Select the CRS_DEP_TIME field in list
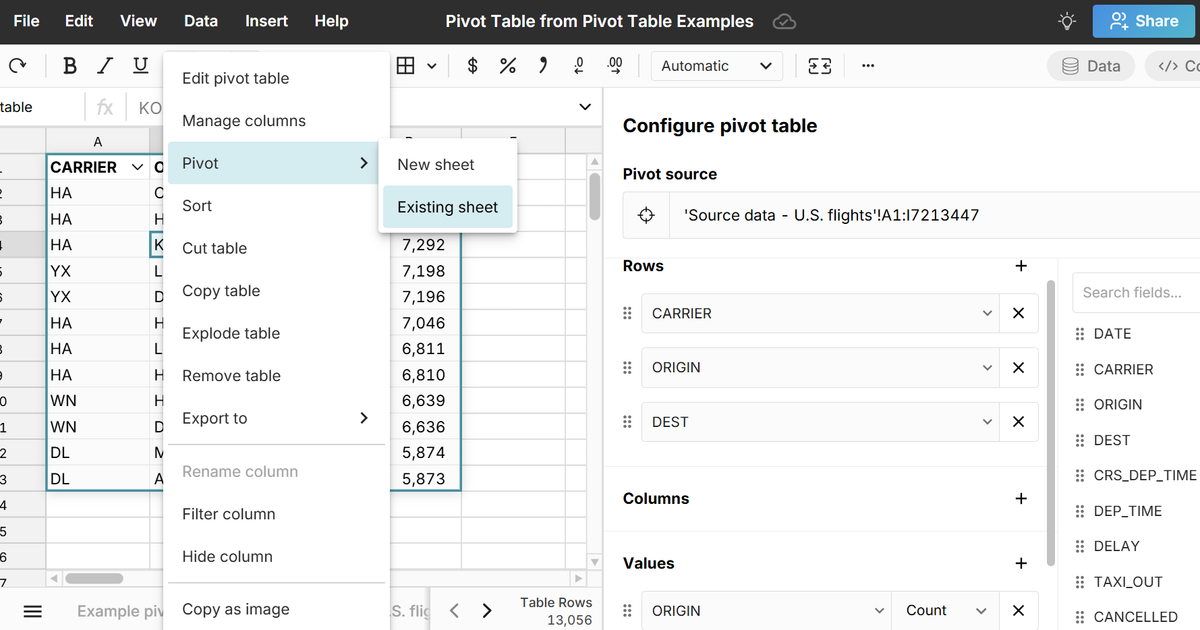Image resolution: width=1200 pixels, height=630 pixels. (x=1145, y=475)
